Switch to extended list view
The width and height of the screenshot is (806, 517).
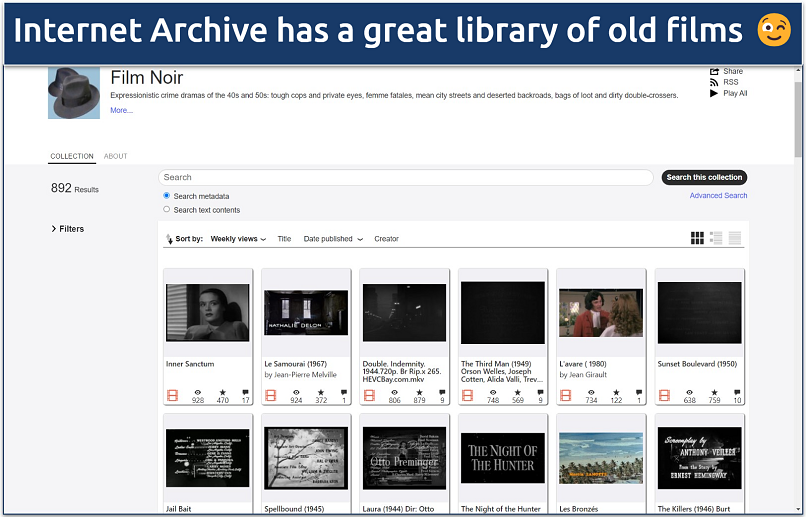716,238
